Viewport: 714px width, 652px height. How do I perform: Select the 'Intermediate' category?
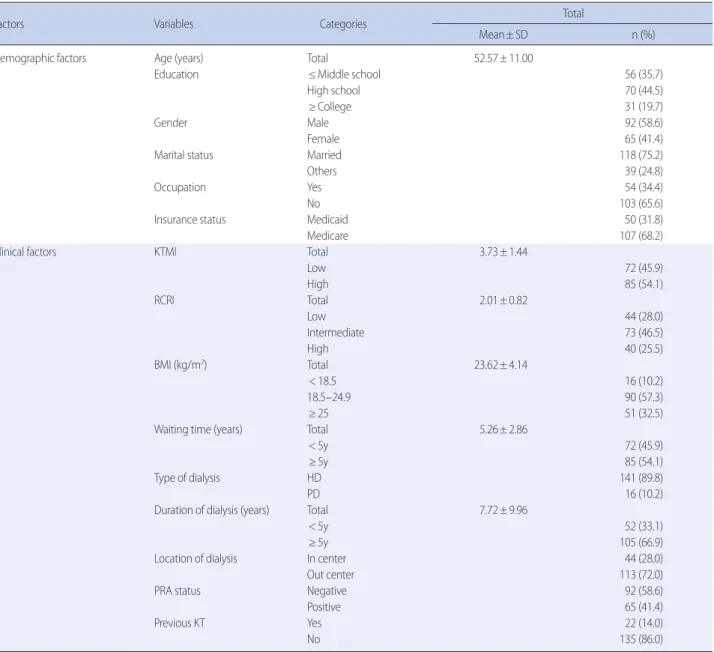coord(335,333)
